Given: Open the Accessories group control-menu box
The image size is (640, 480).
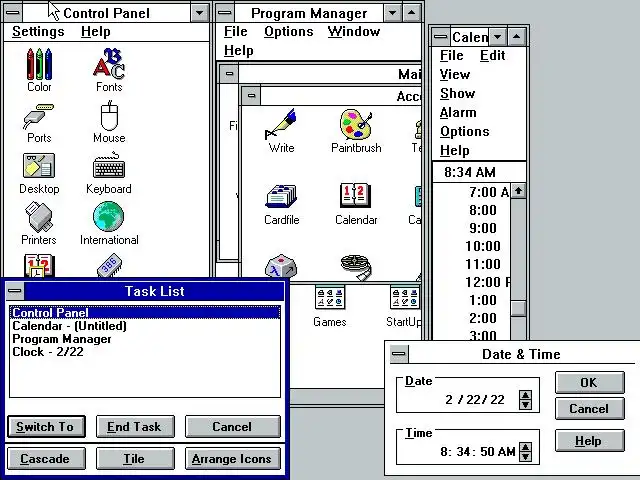Looking at the screenshot, I should 251,96.
